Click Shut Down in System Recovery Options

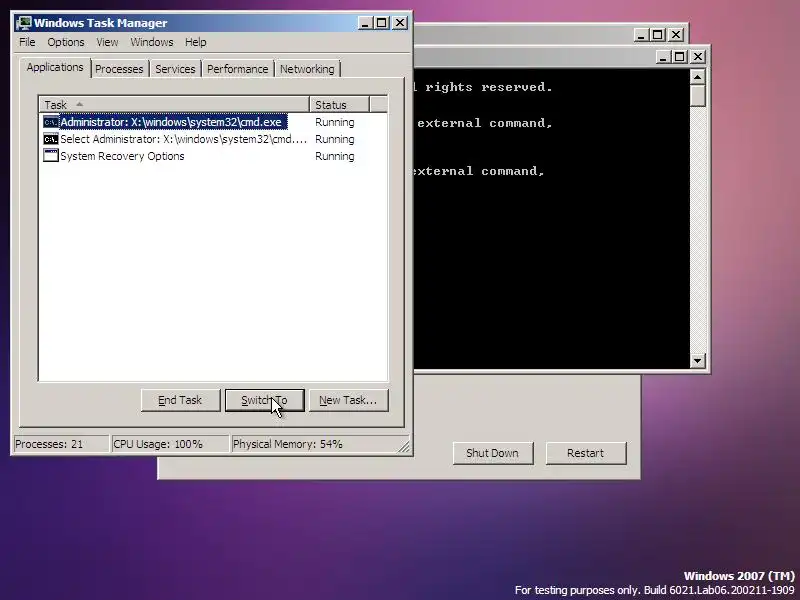click(x=492, y=453)
